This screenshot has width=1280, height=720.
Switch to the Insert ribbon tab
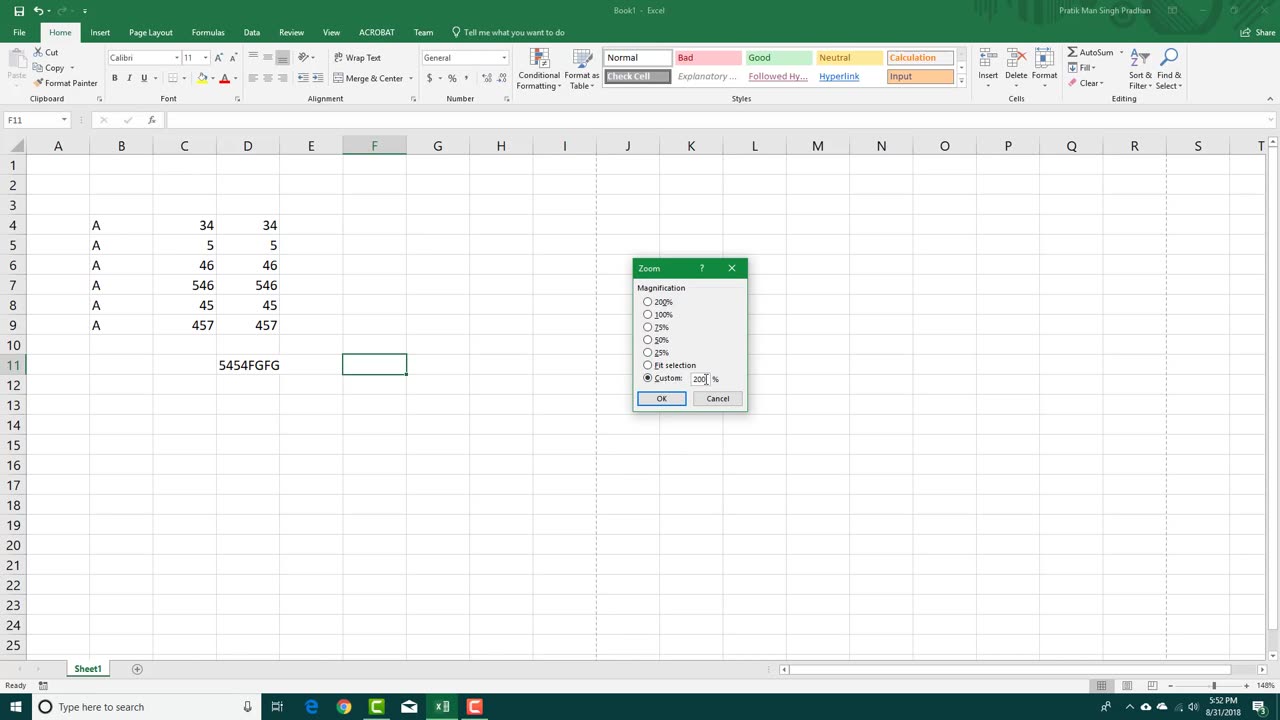(100, 32)
